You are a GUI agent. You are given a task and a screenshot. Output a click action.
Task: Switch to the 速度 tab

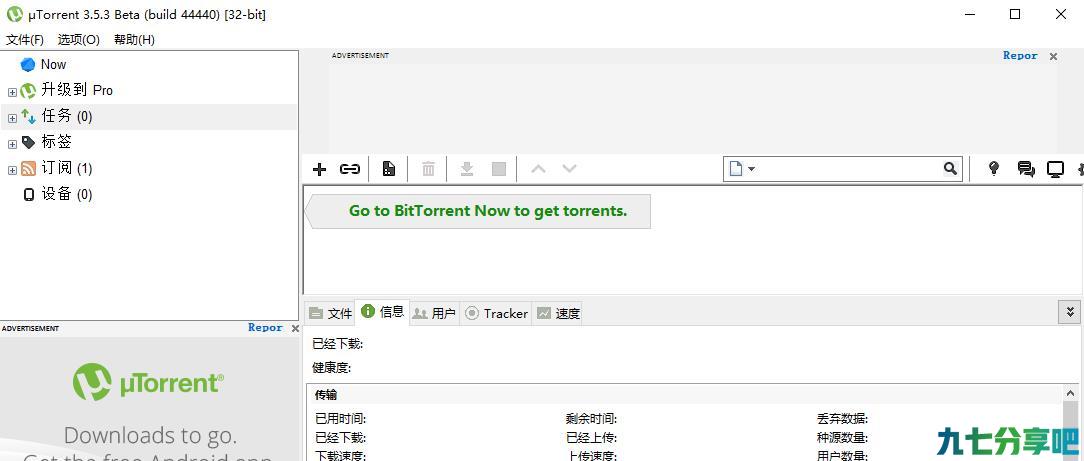[x=558, y=313]
